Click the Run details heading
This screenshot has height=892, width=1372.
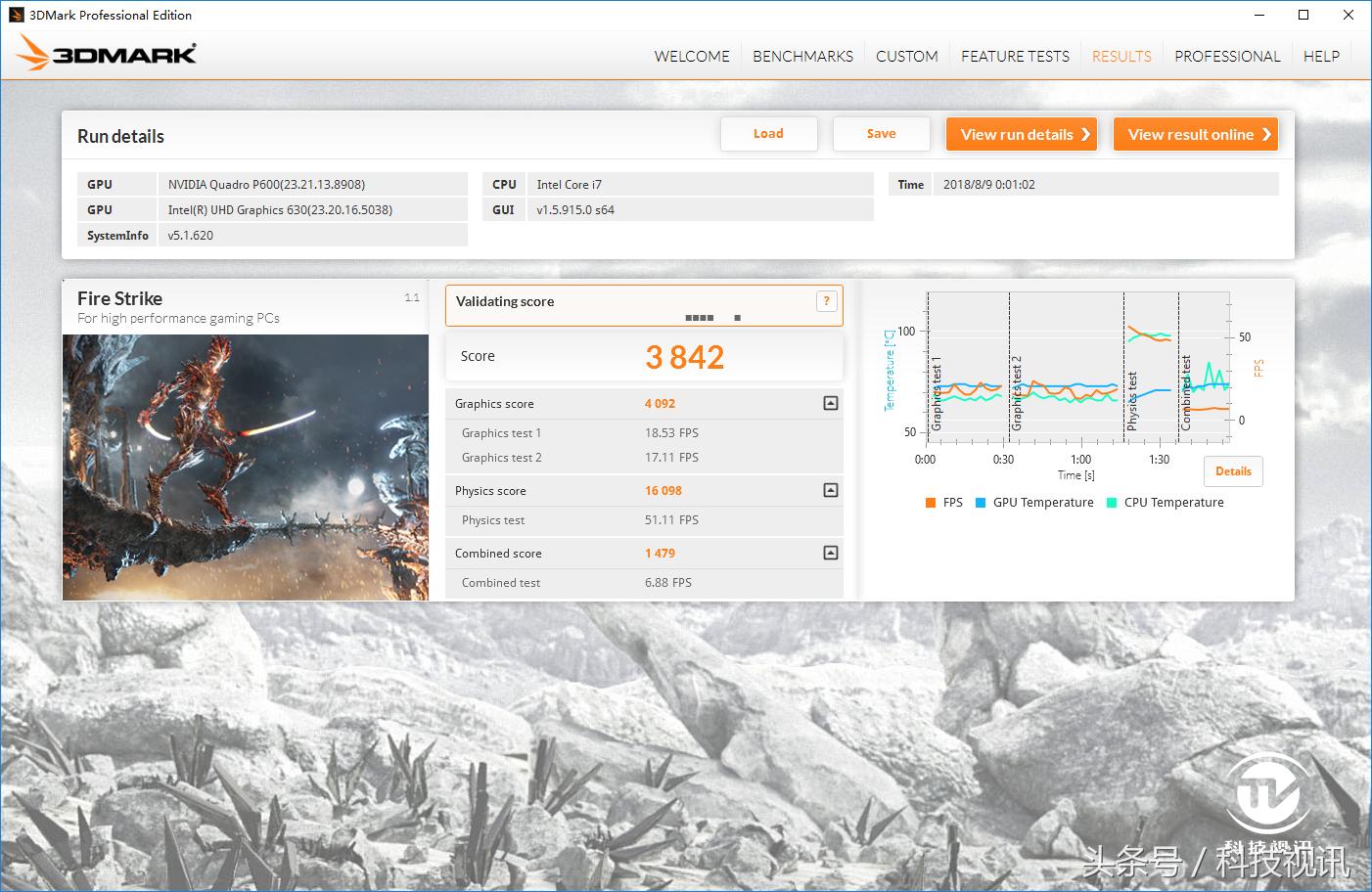(120, 136)
